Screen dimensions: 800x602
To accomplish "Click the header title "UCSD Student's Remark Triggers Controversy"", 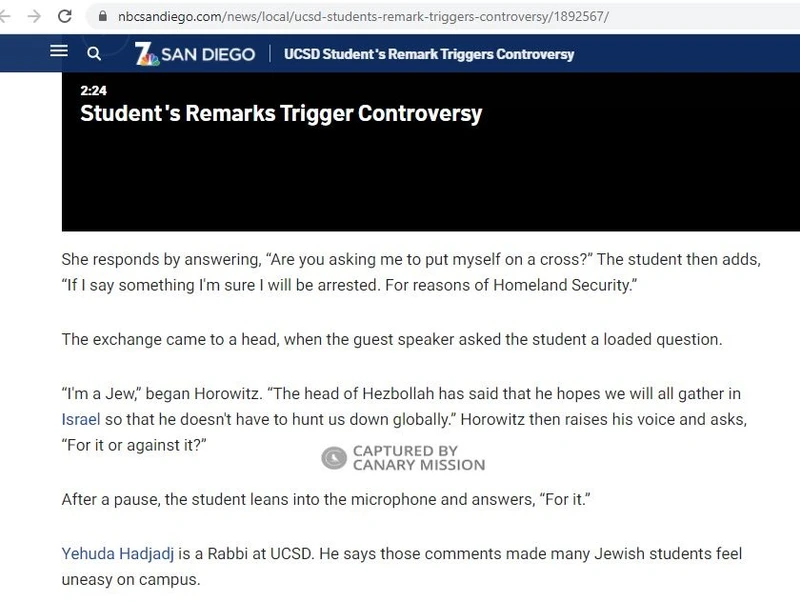I will [x=429, y=54].
